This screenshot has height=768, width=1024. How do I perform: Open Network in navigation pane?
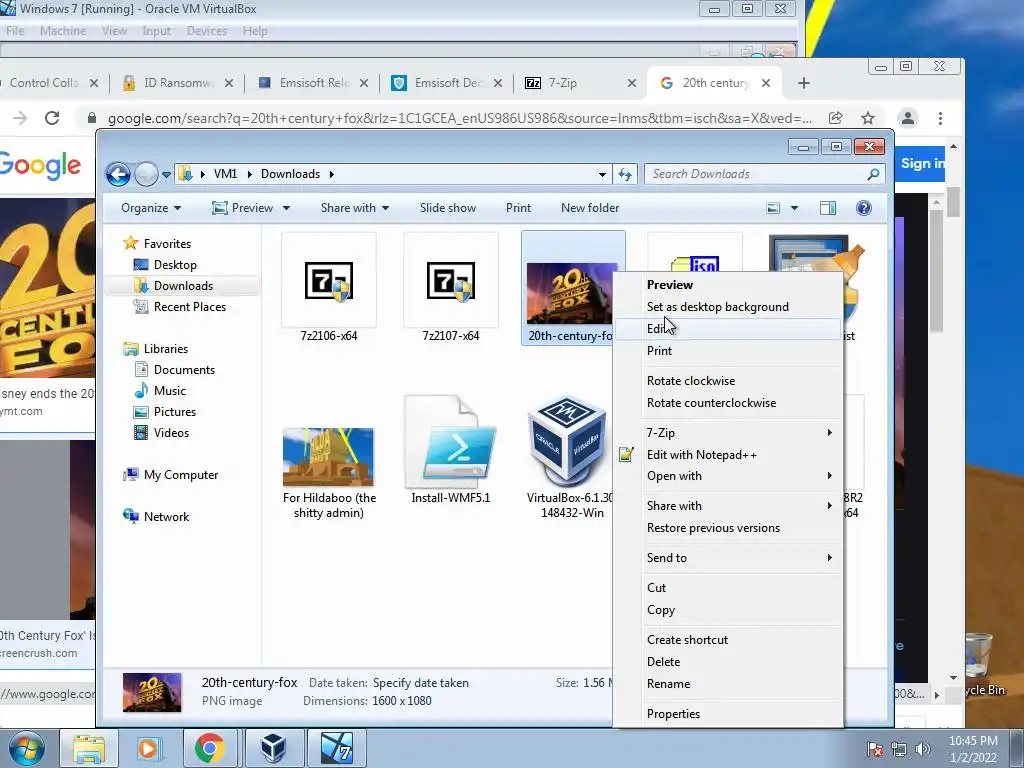click(x=166, y=517)
